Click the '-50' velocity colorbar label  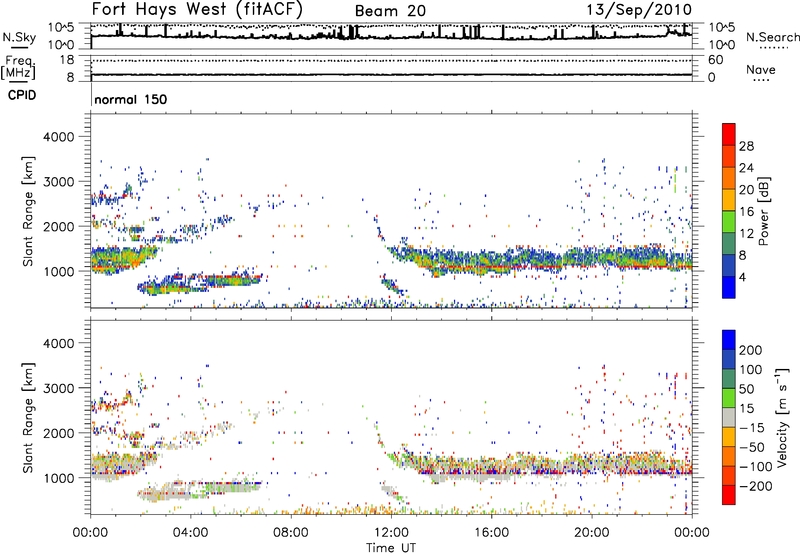(x=753, y=447)
